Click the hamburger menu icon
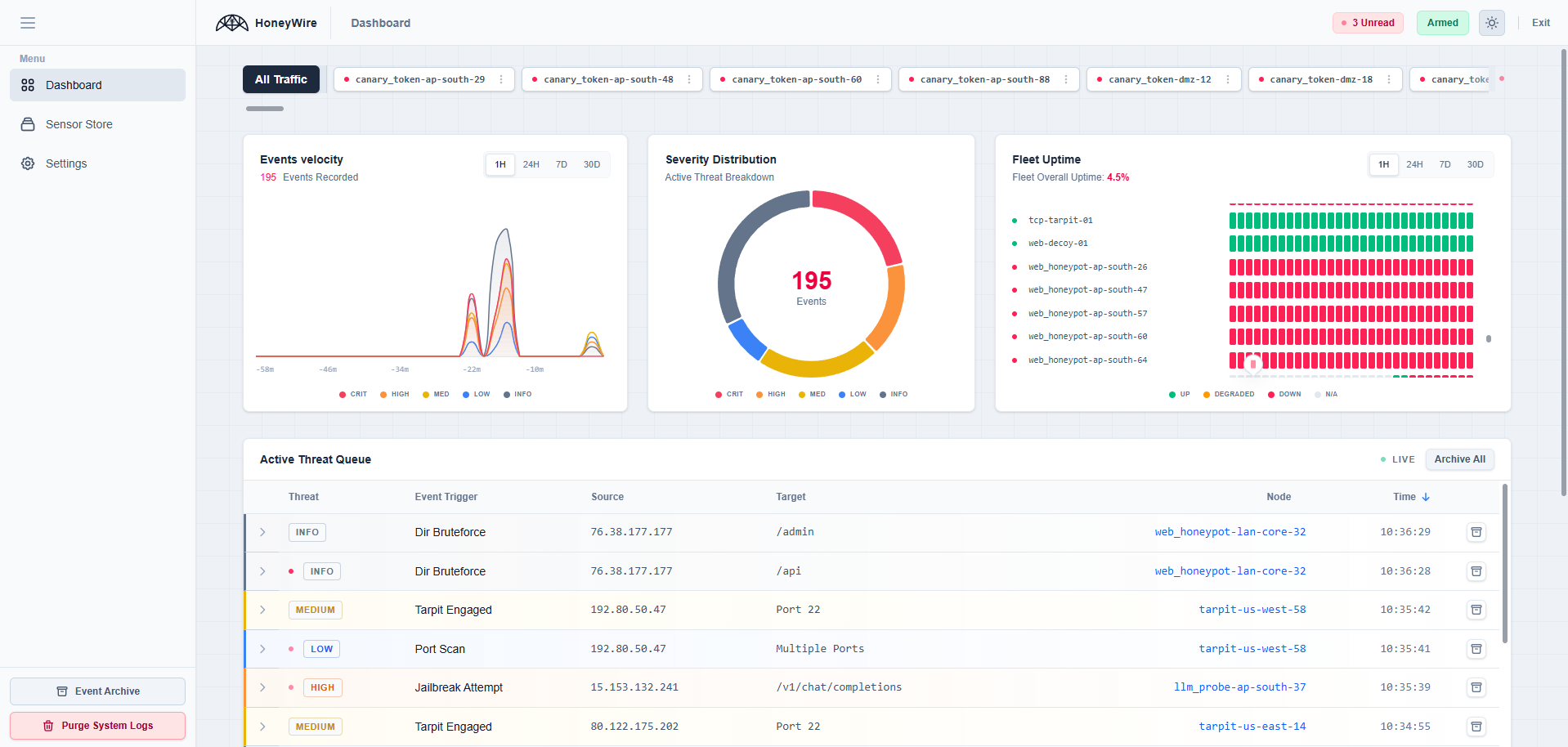1568x747 pixels. click(28, 23)
